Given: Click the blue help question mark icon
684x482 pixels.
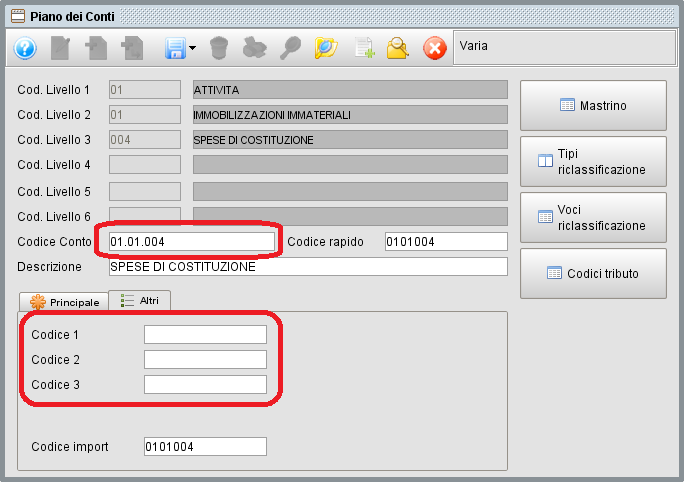Looking at the screenshot, I should coord(25,48).
